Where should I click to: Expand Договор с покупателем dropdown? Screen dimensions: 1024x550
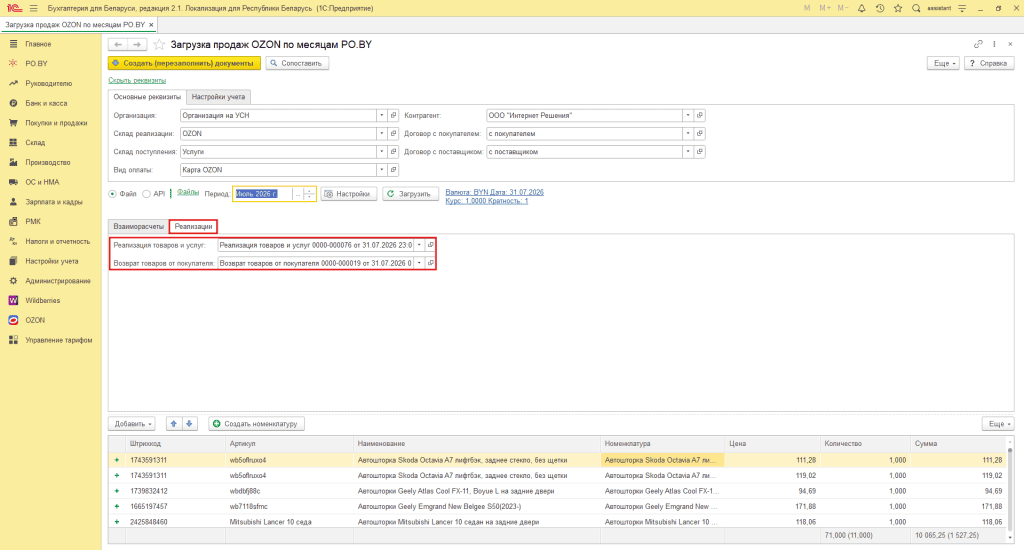[688, 134]
